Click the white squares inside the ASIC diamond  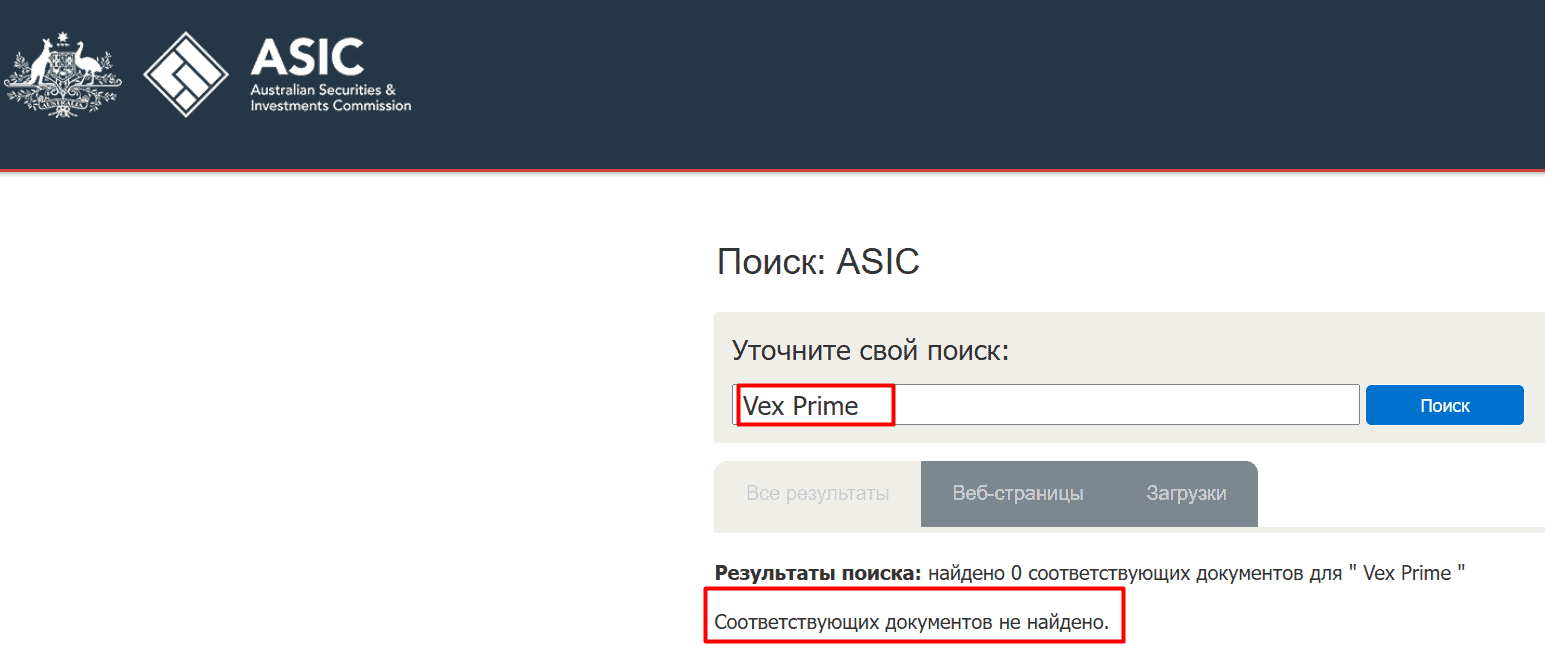tap(184, 75)
